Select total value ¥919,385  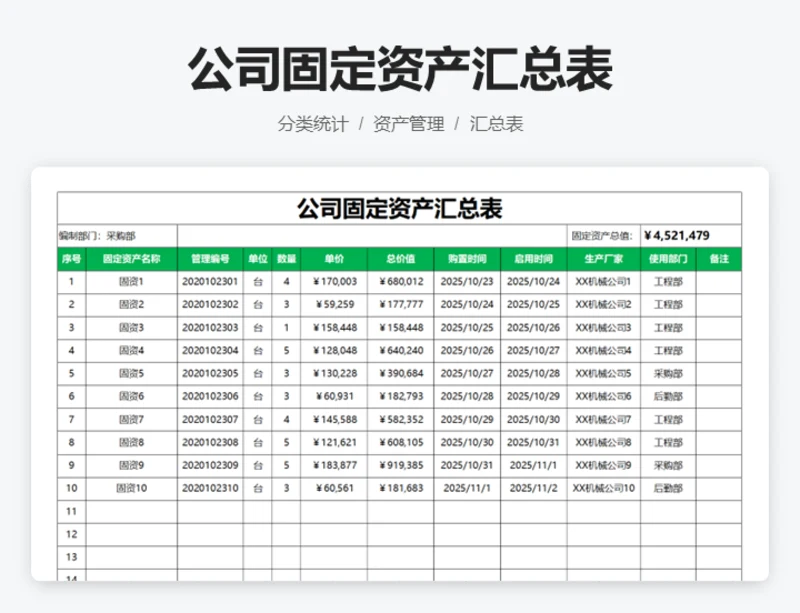pos(401,465)
